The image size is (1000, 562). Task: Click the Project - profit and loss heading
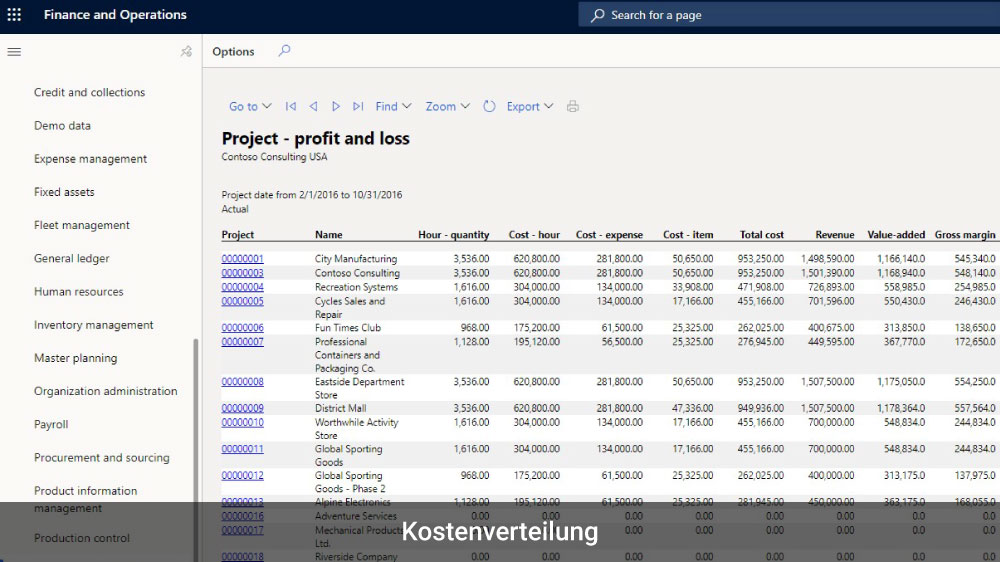tap(316, 138)
